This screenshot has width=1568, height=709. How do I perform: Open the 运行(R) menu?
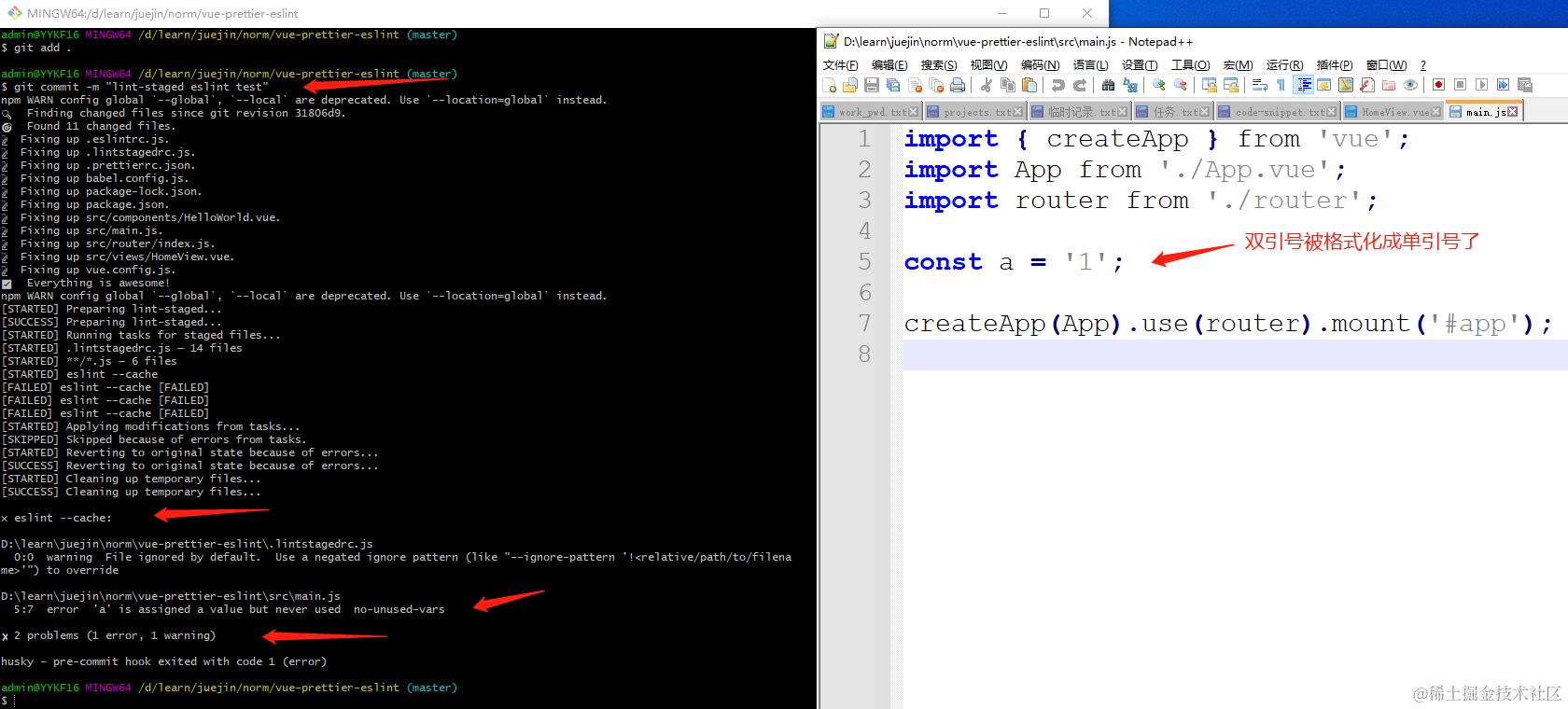tap(1284, 64)
